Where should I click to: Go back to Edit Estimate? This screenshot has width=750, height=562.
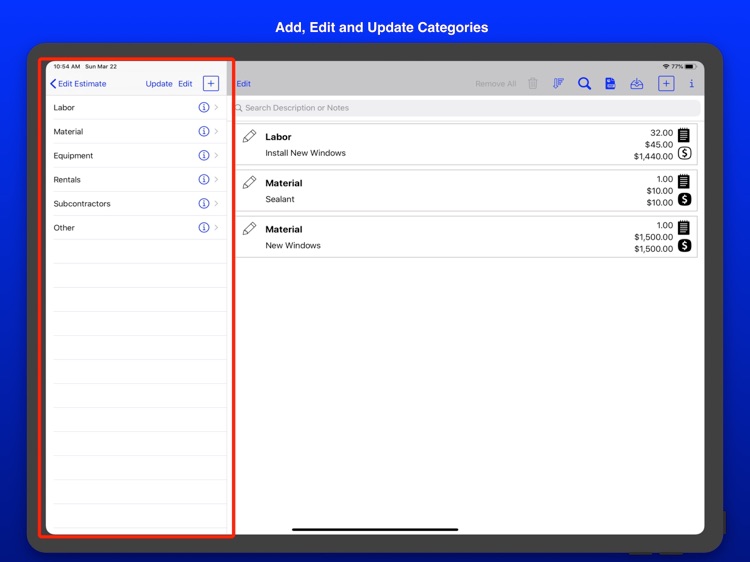point(78,84)
